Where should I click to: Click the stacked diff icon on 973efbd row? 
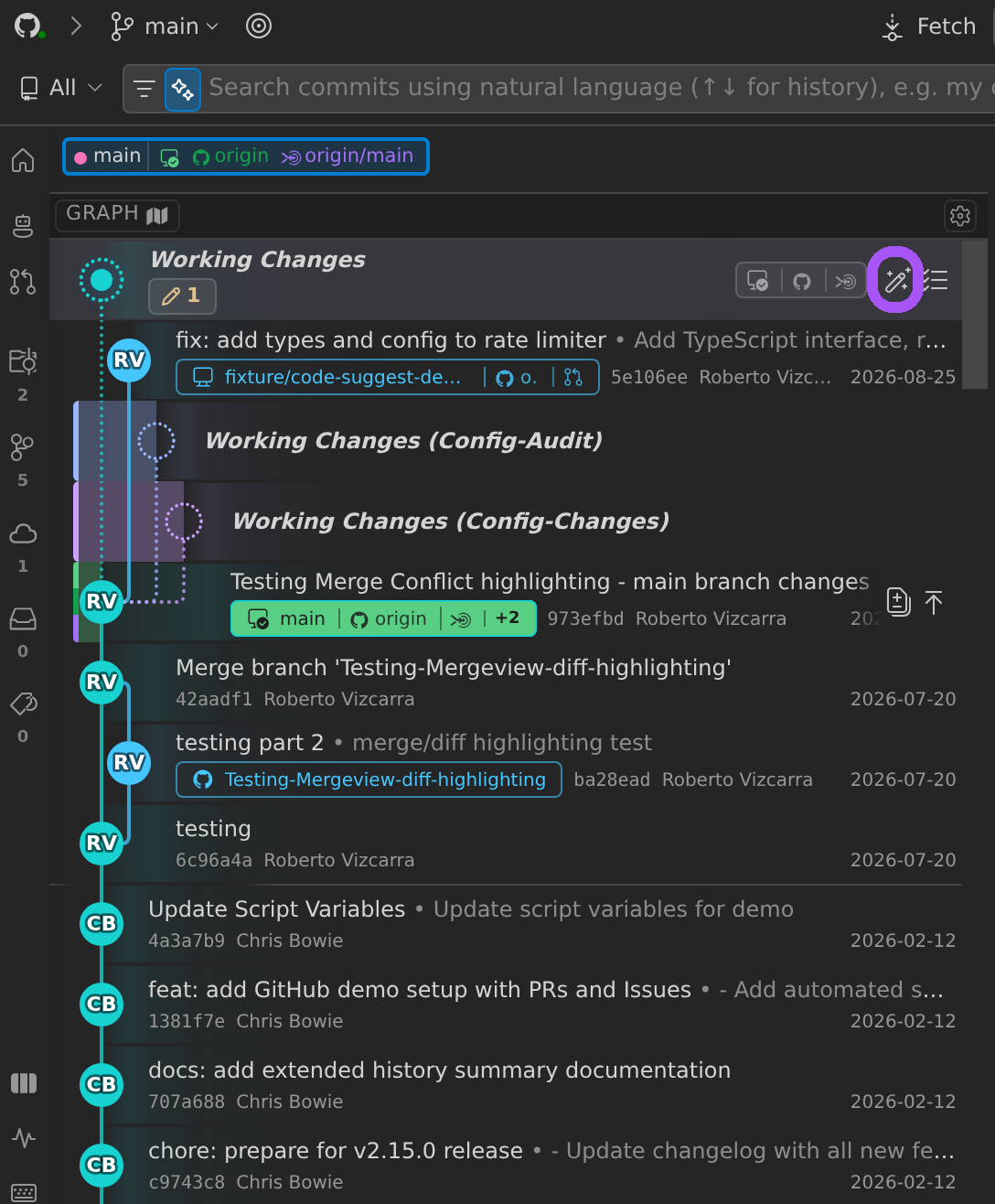click(899, 601)
